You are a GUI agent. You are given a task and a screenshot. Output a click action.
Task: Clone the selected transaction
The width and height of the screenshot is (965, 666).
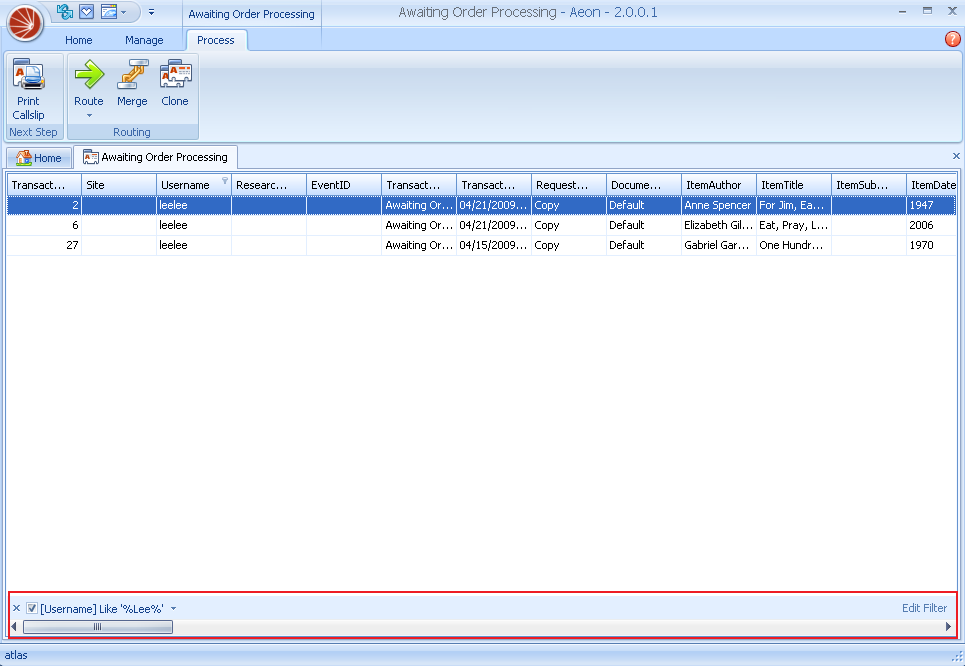coord(175,84)
